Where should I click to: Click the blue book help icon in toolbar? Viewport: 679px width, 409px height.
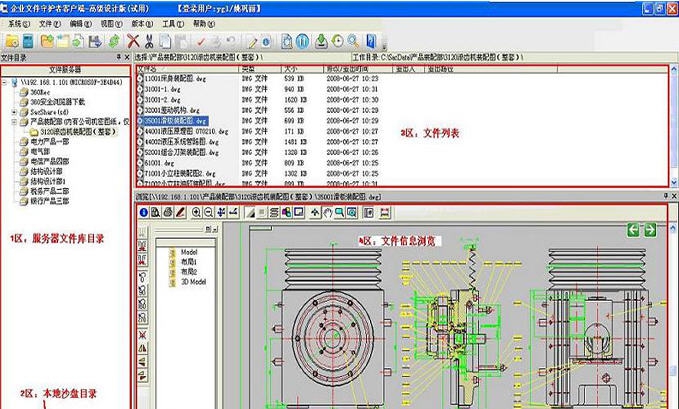pos(371,41)
